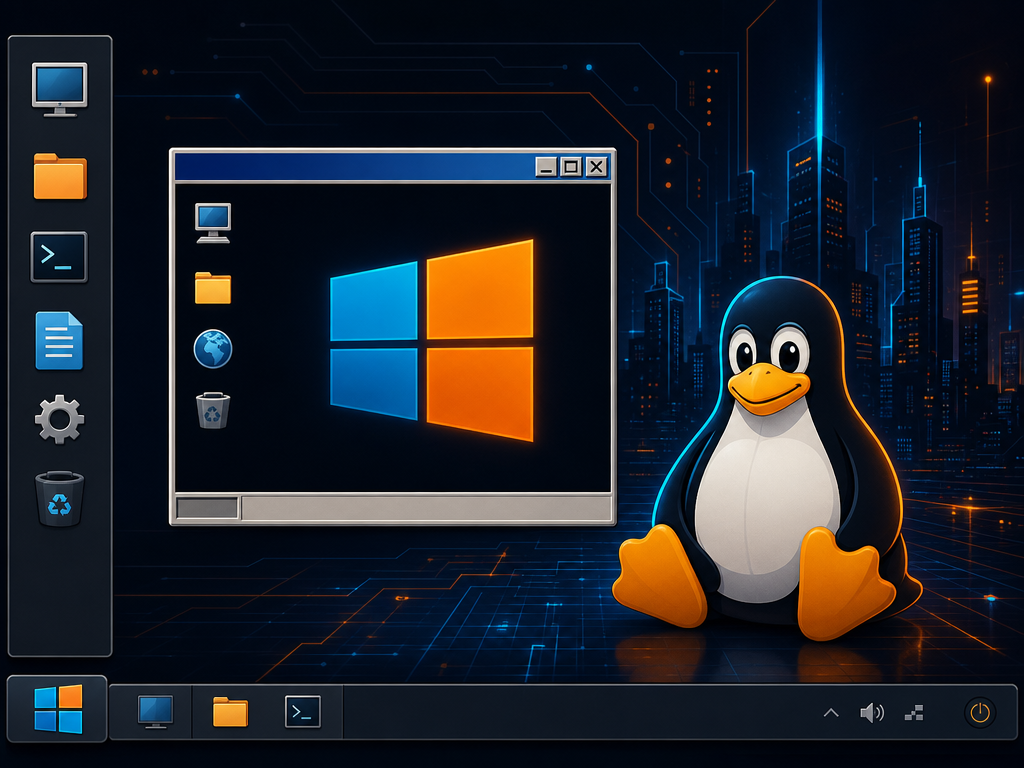1024x768 pixels.
Task: Open the monitor icon on the taskbar
Action: pyautogui.click(x=155, y=711)
